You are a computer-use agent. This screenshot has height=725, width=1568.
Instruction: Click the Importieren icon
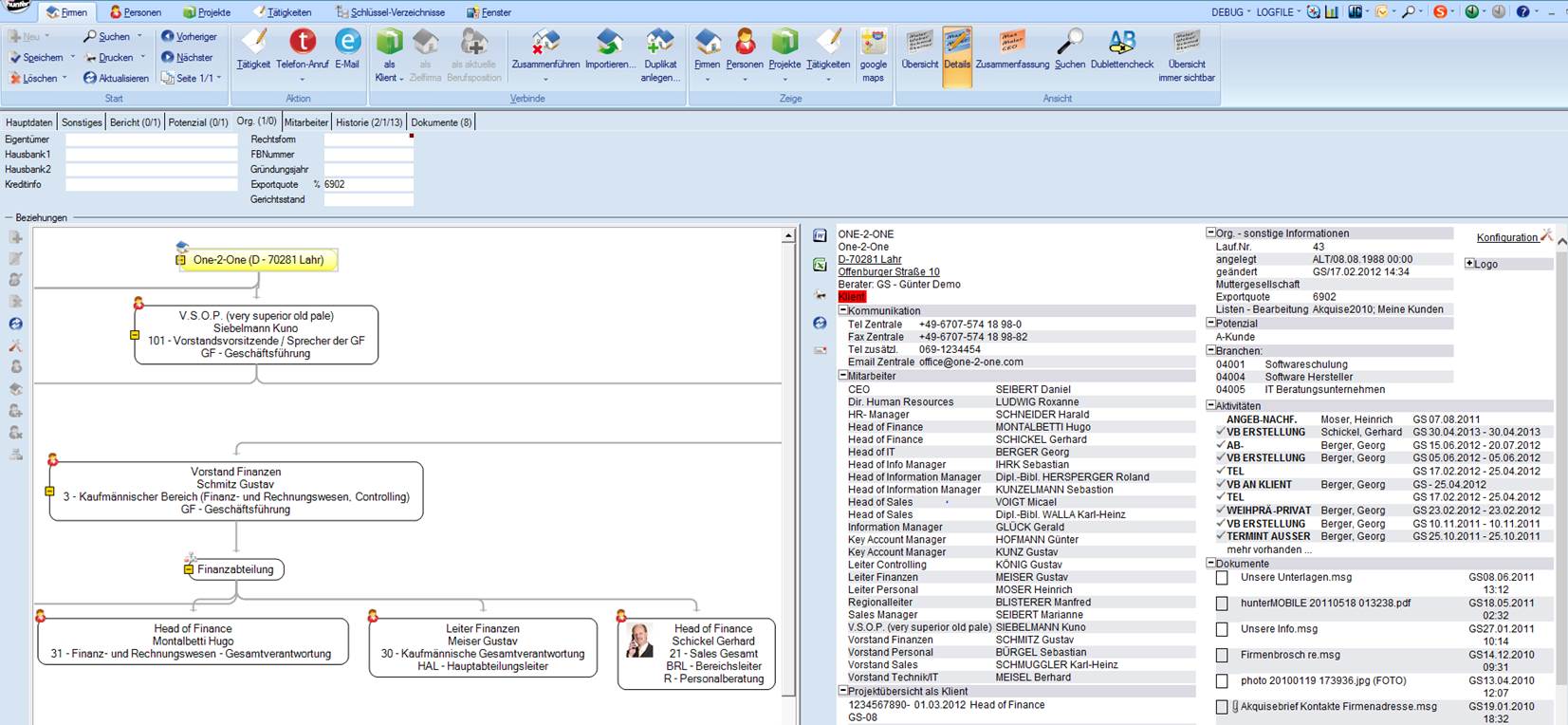(x=609, y=43)
